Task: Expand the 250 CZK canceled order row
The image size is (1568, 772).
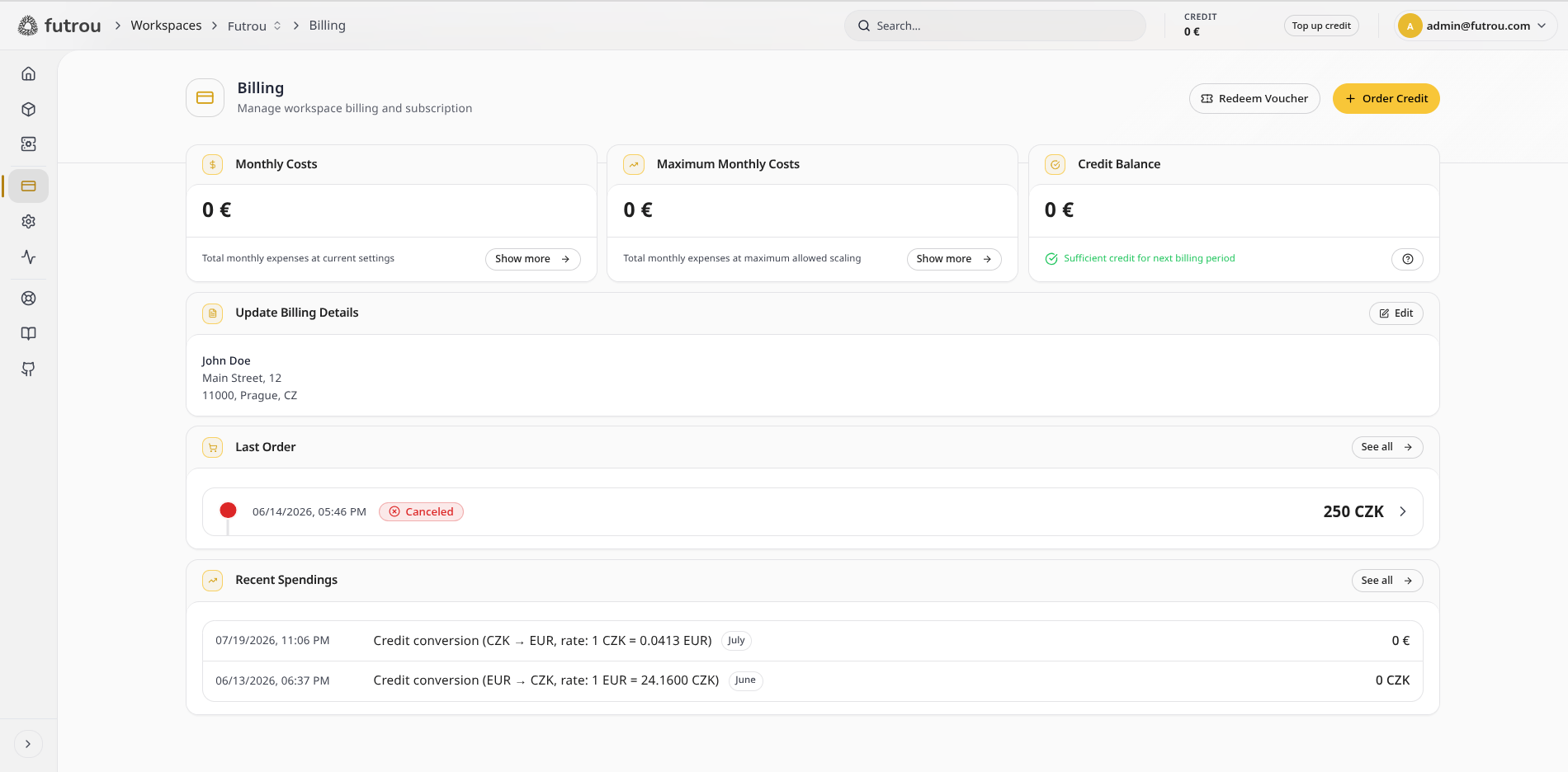Action: pos(813,511)
